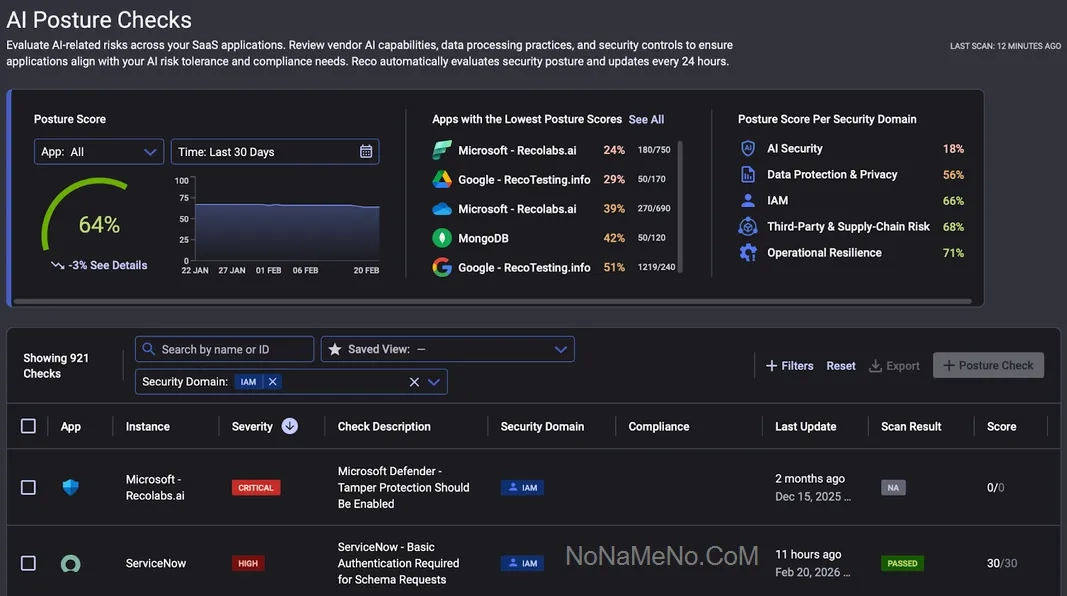Click the Reset filters button
Image resolution: width=1067 pixels, height=596 pixels.
841,366
